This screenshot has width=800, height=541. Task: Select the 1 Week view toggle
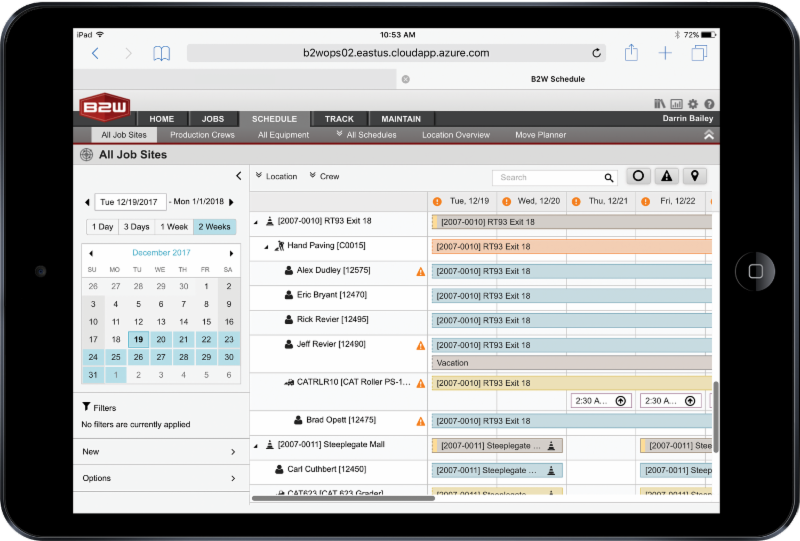[x=174, y=227]
